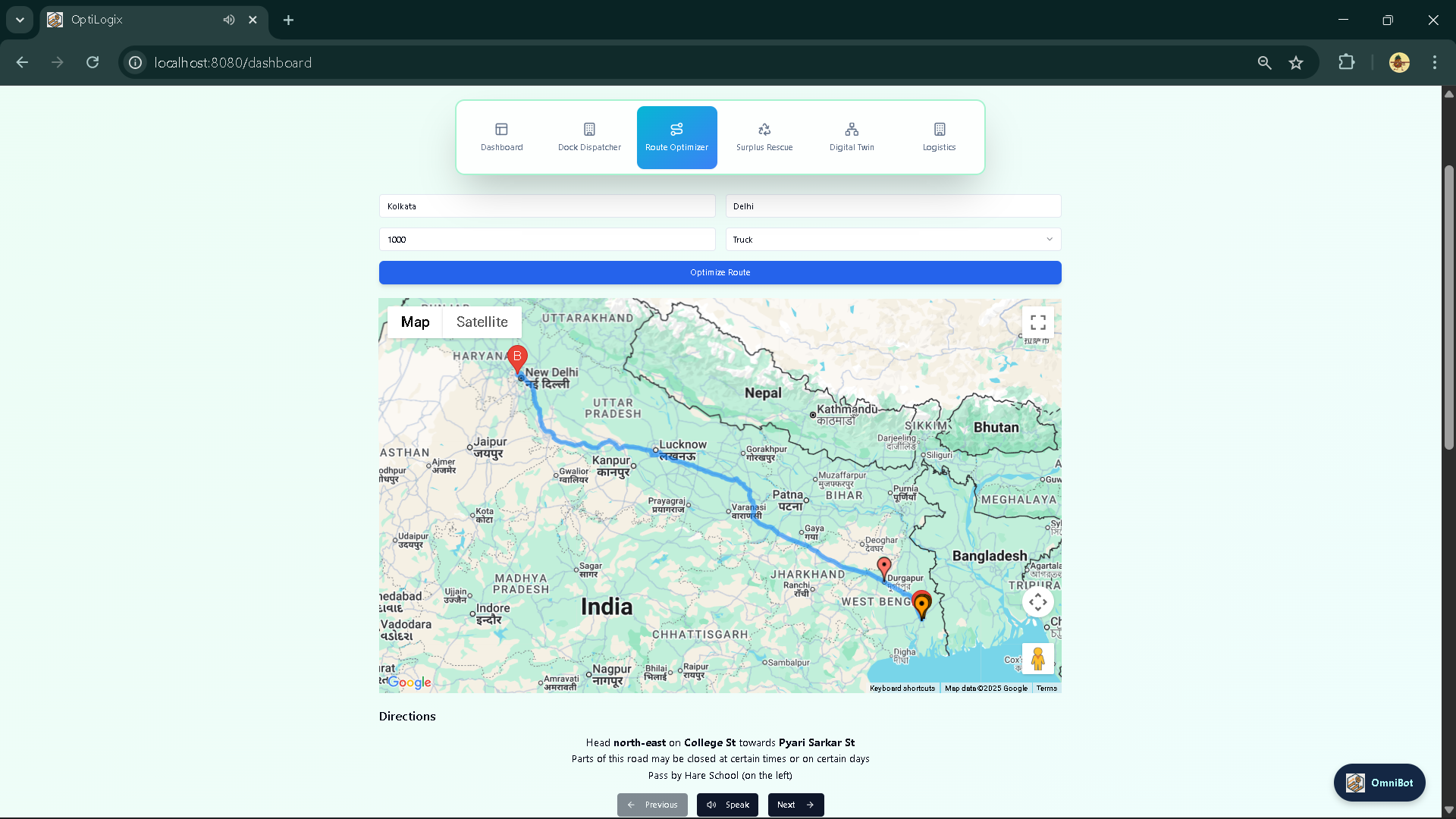Click the Kolkata origin input field

(x=547, y=206)
